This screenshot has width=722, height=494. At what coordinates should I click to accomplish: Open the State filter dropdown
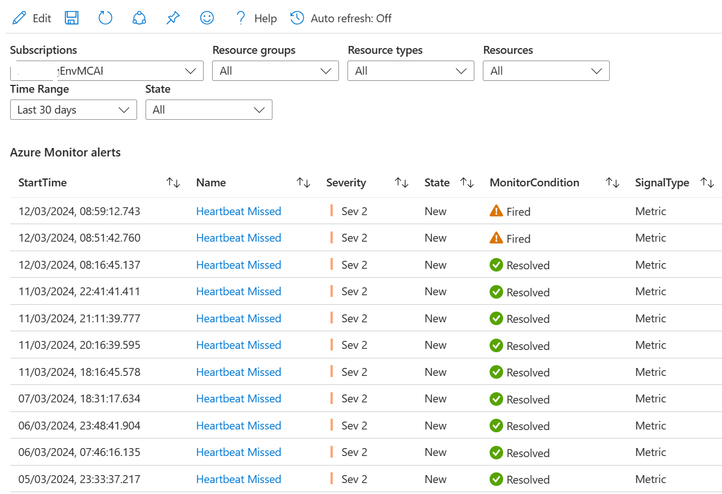tap(209, 110)
